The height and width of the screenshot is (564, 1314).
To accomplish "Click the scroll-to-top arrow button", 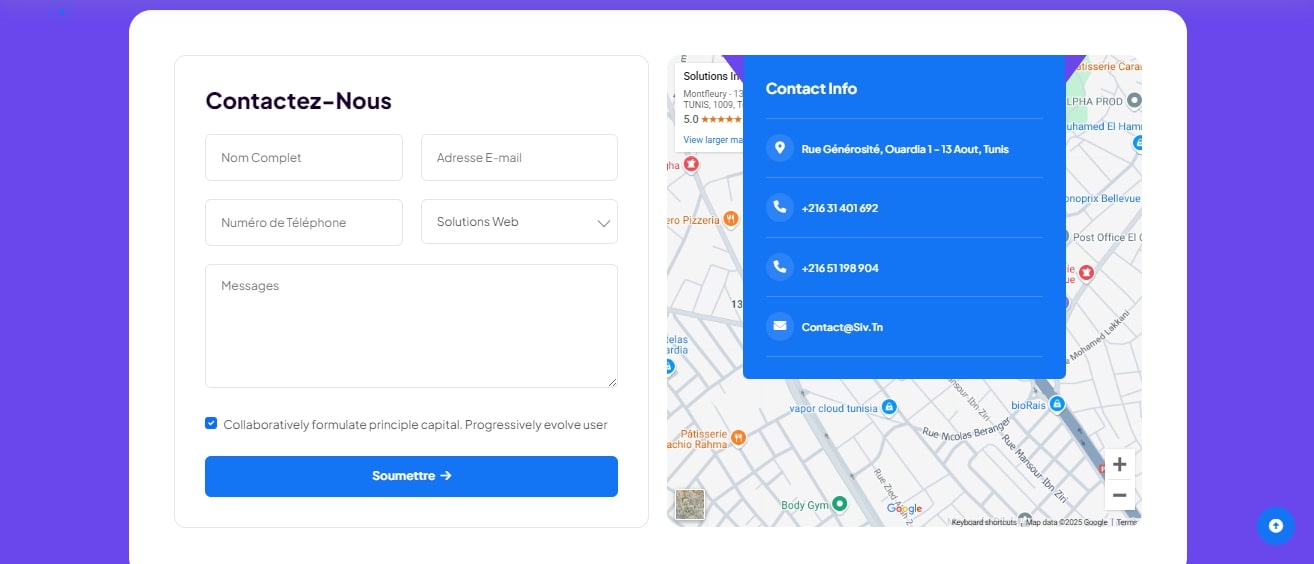I will [1275, 526].
